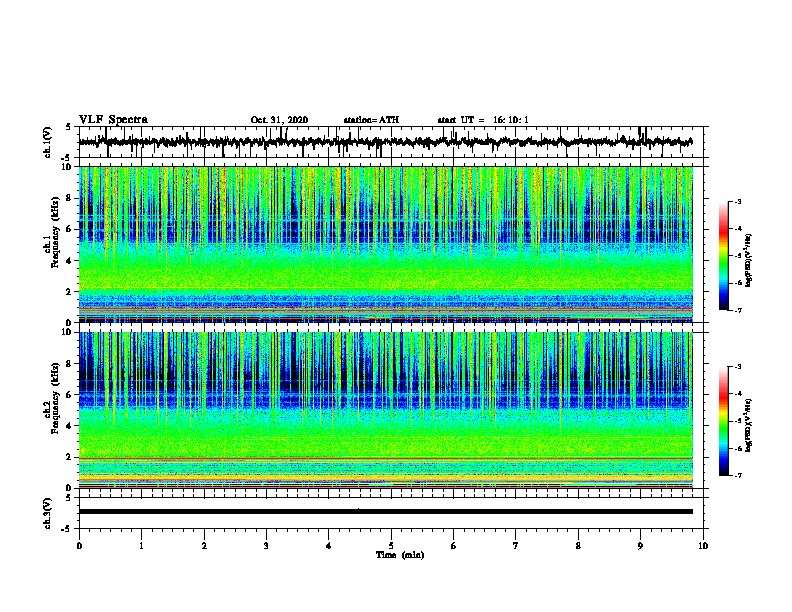The width and height of the screenshot is (792, 612).
Task: Click the ch.2 color bar log(PSD) label
Action: 749,425
